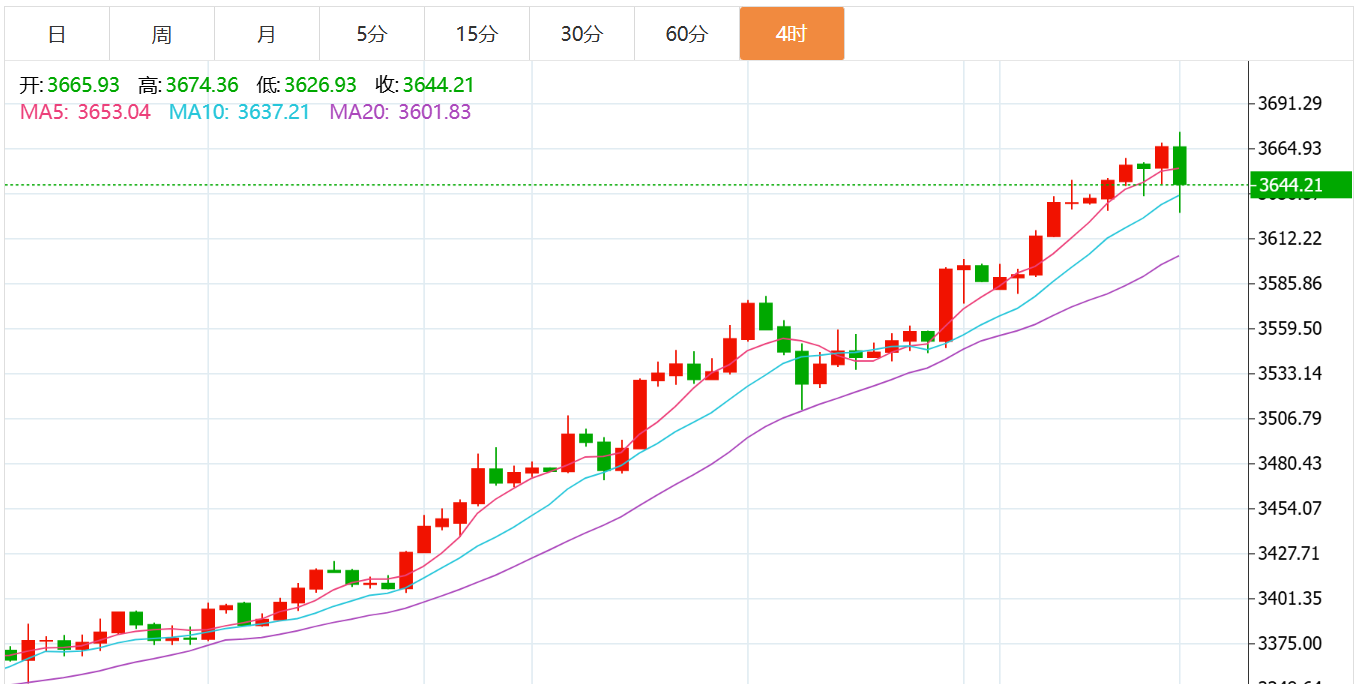
Task: Click the 3664.93 price axis label
Action: click(x=1291, y=148)
